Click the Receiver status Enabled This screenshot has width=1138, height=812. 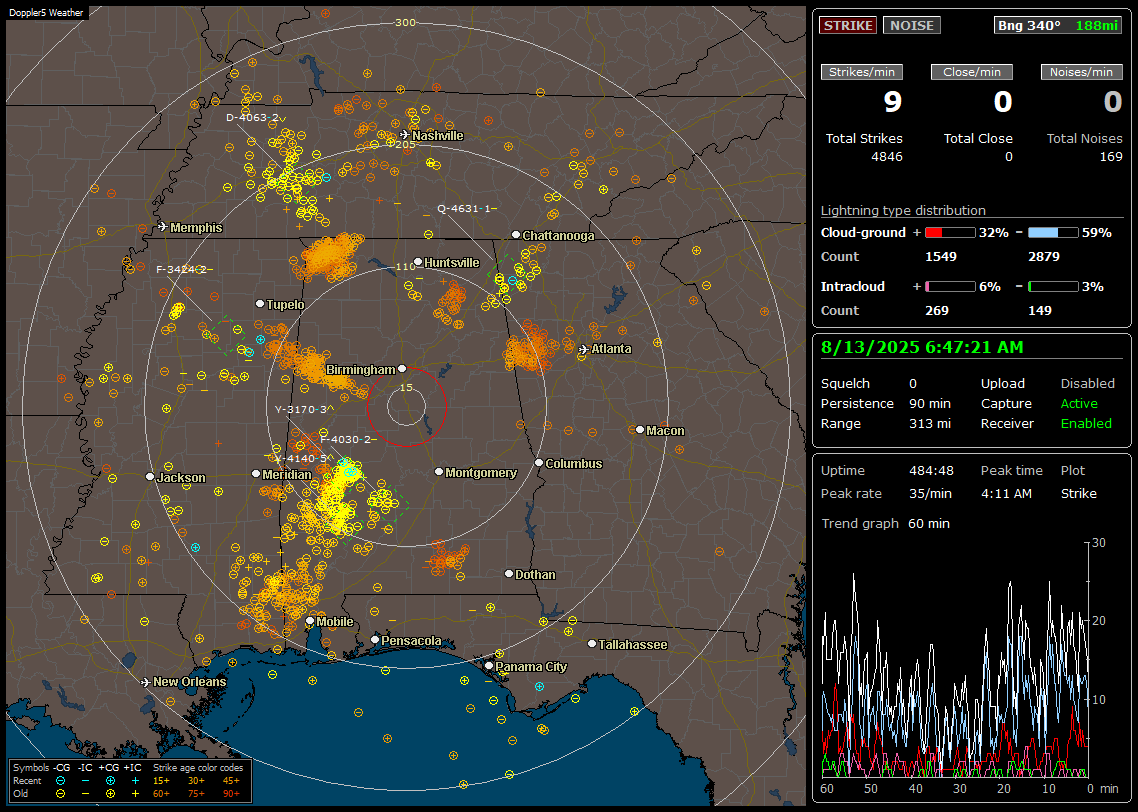(x=1086, y=423)
